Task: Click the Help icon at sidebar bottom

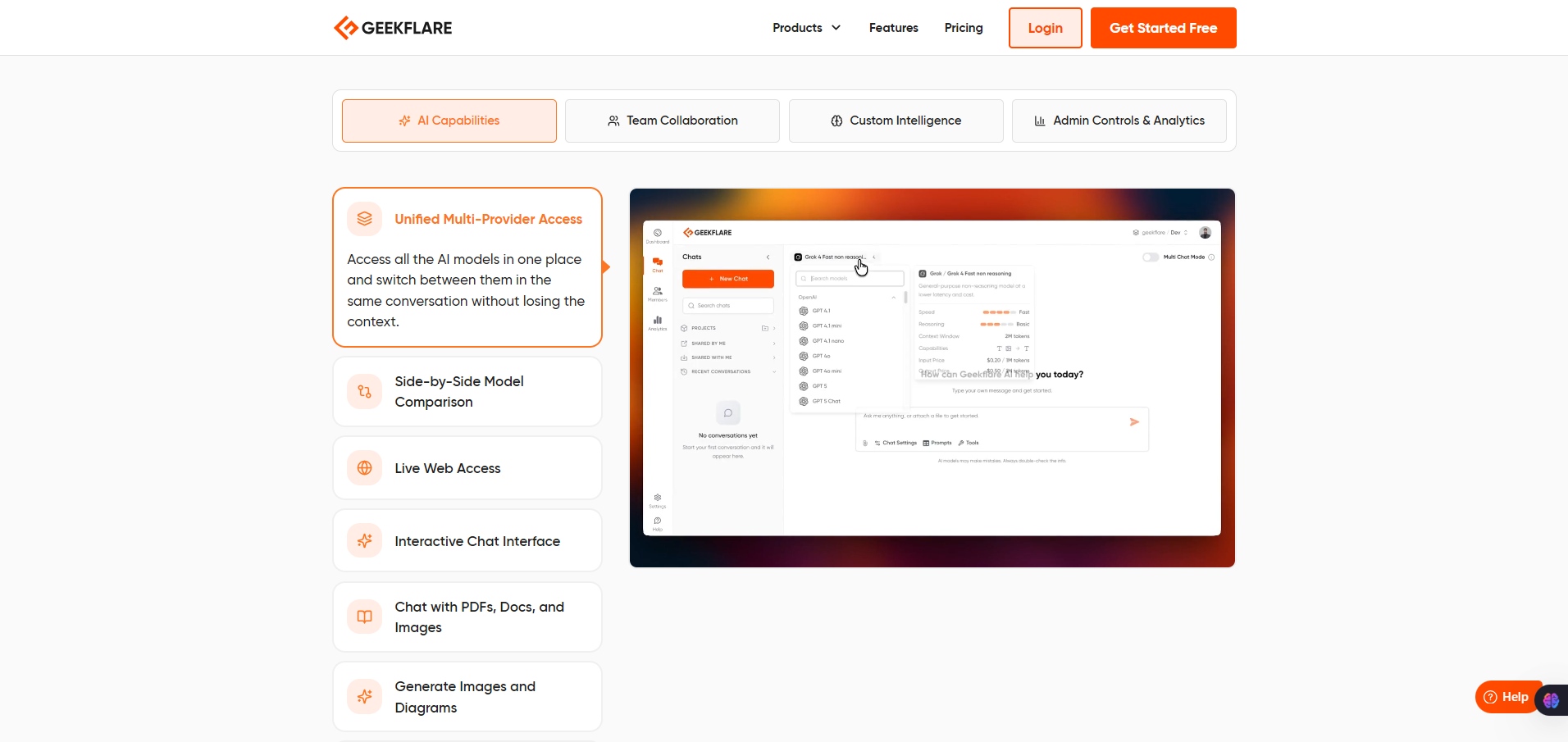Action: coord(657,520)
